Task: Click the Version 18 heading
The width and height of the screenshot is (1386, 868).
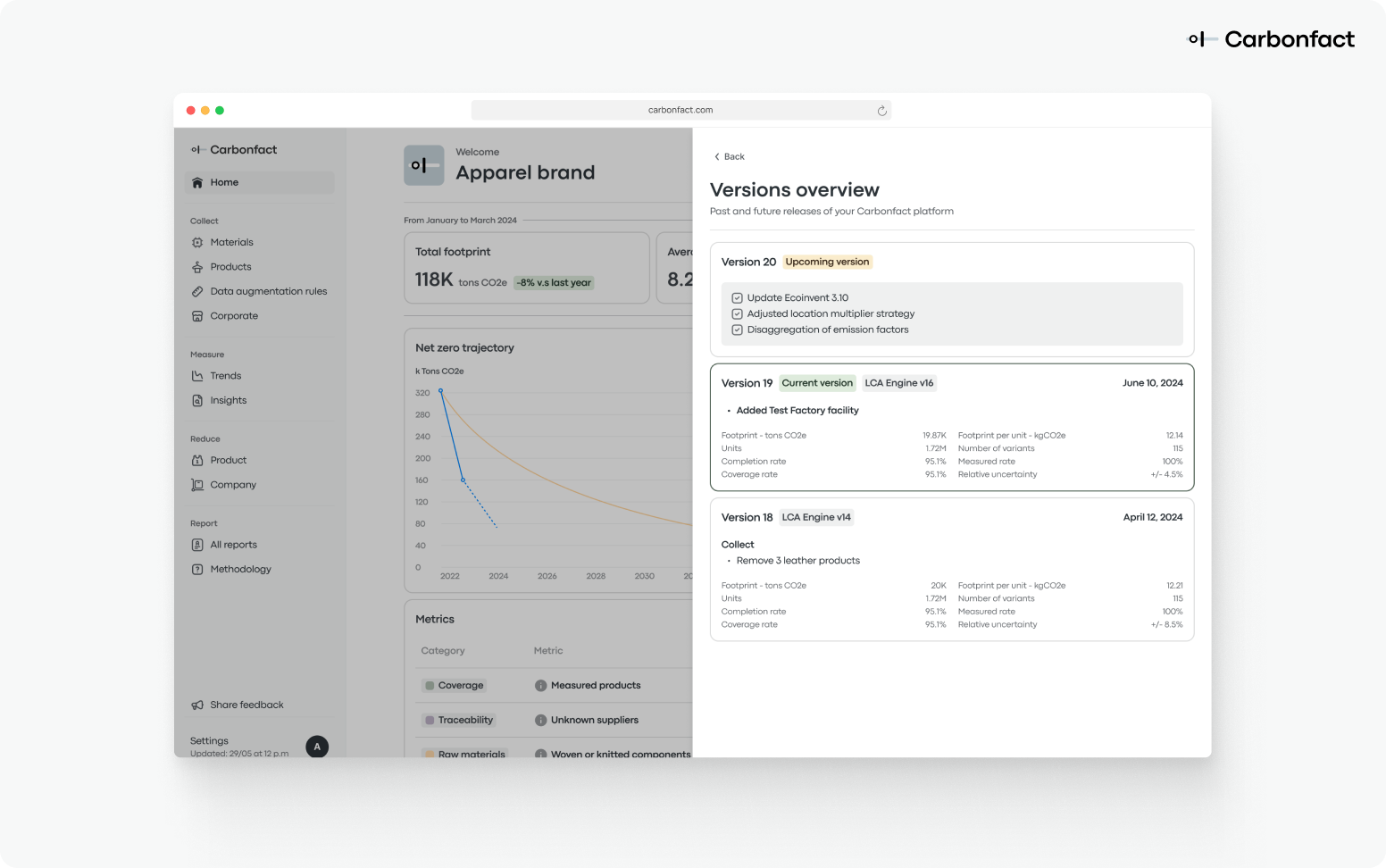Action: point(747,517)
